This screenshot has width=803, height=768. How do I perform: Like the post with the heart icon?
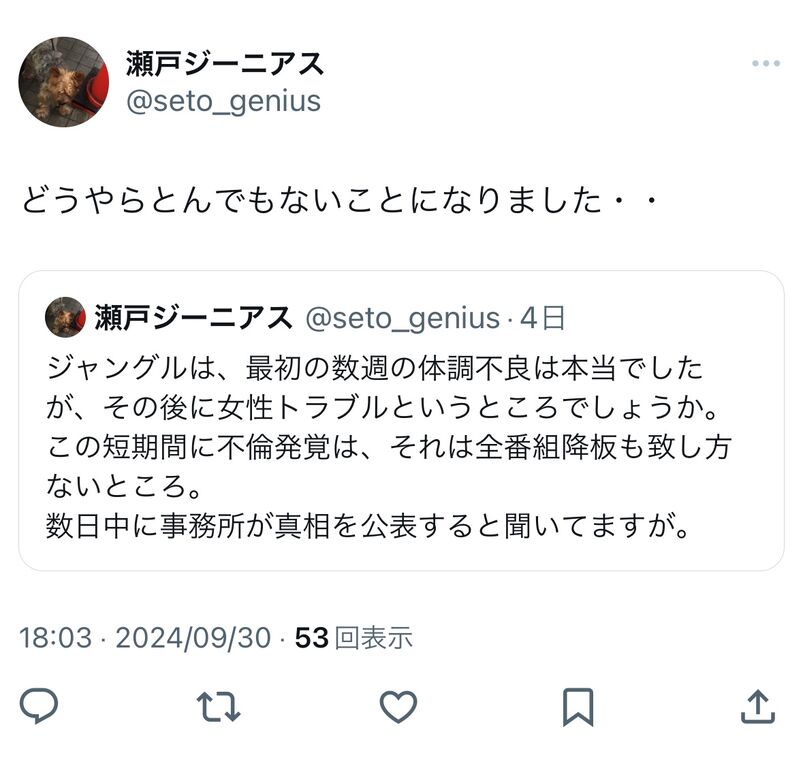click(398, 707)
